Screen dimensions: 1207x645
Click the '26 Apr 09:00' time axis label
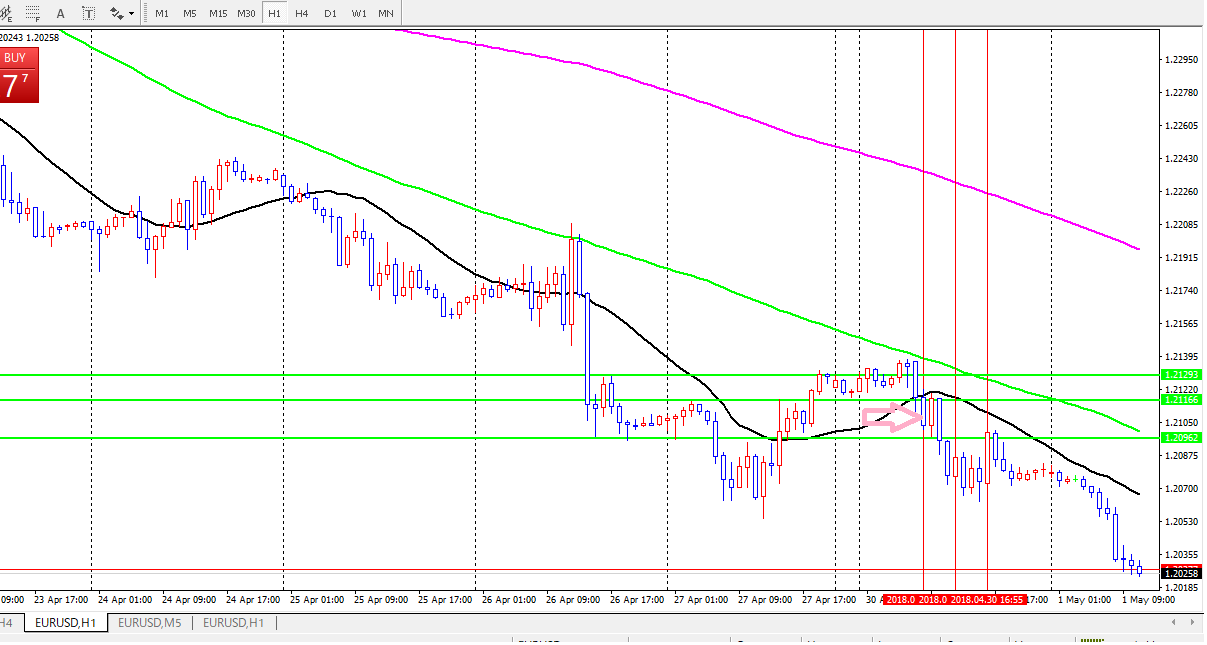click(572, 600)
